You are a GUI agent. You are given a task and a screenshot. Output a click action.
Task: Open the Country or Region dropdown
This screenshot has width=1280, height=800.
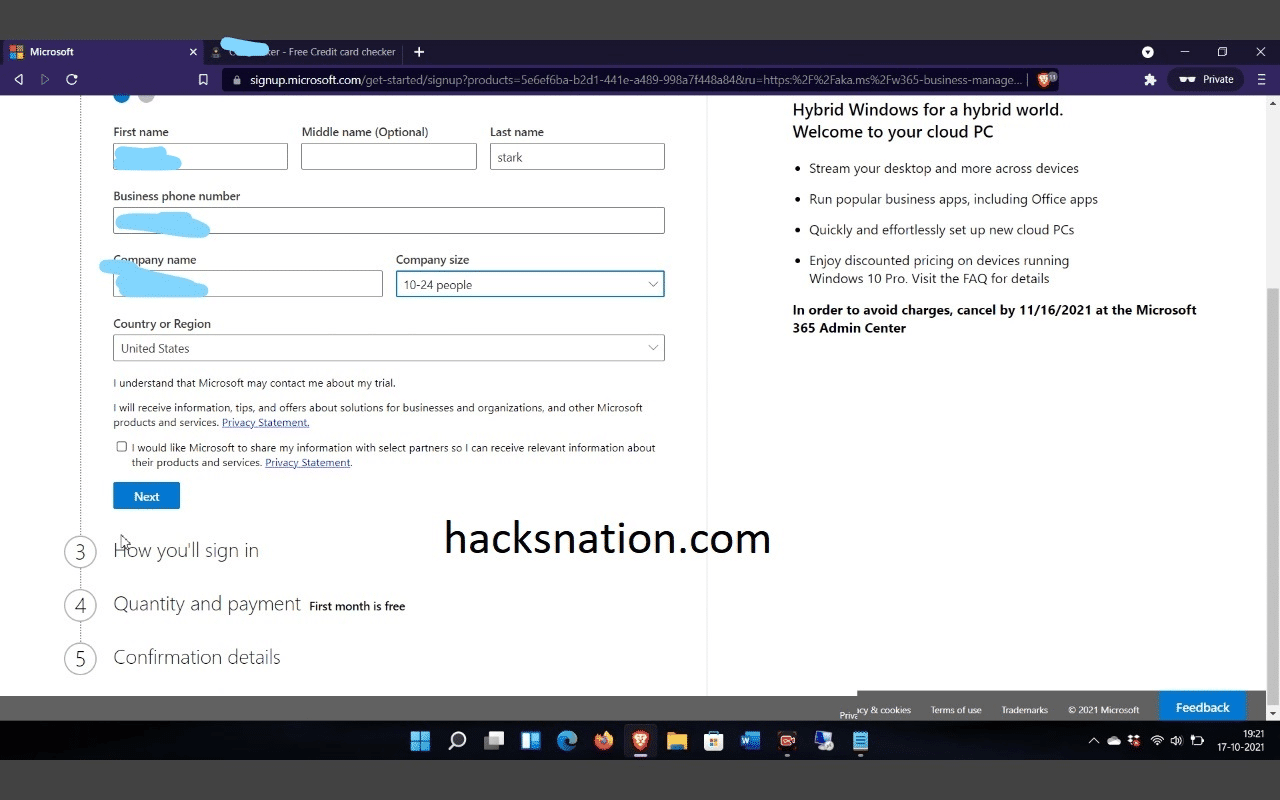pos(389,348)
